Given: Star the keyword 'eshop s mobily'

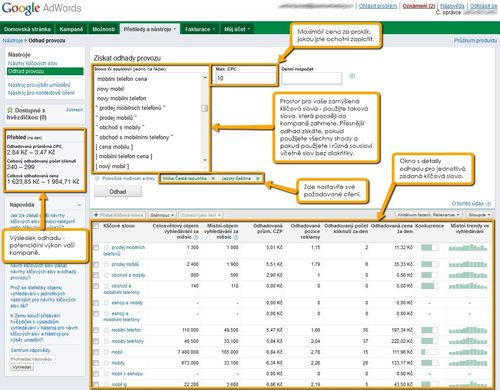Looking at the screenshot, I should tap(106, 303).
